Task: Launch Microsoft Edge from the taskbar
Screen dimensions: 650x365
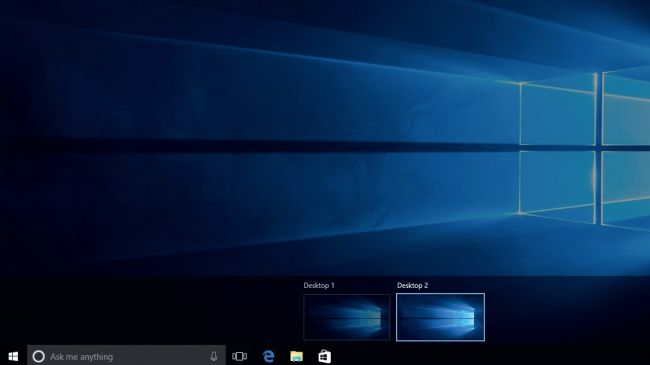Action: 269,356
